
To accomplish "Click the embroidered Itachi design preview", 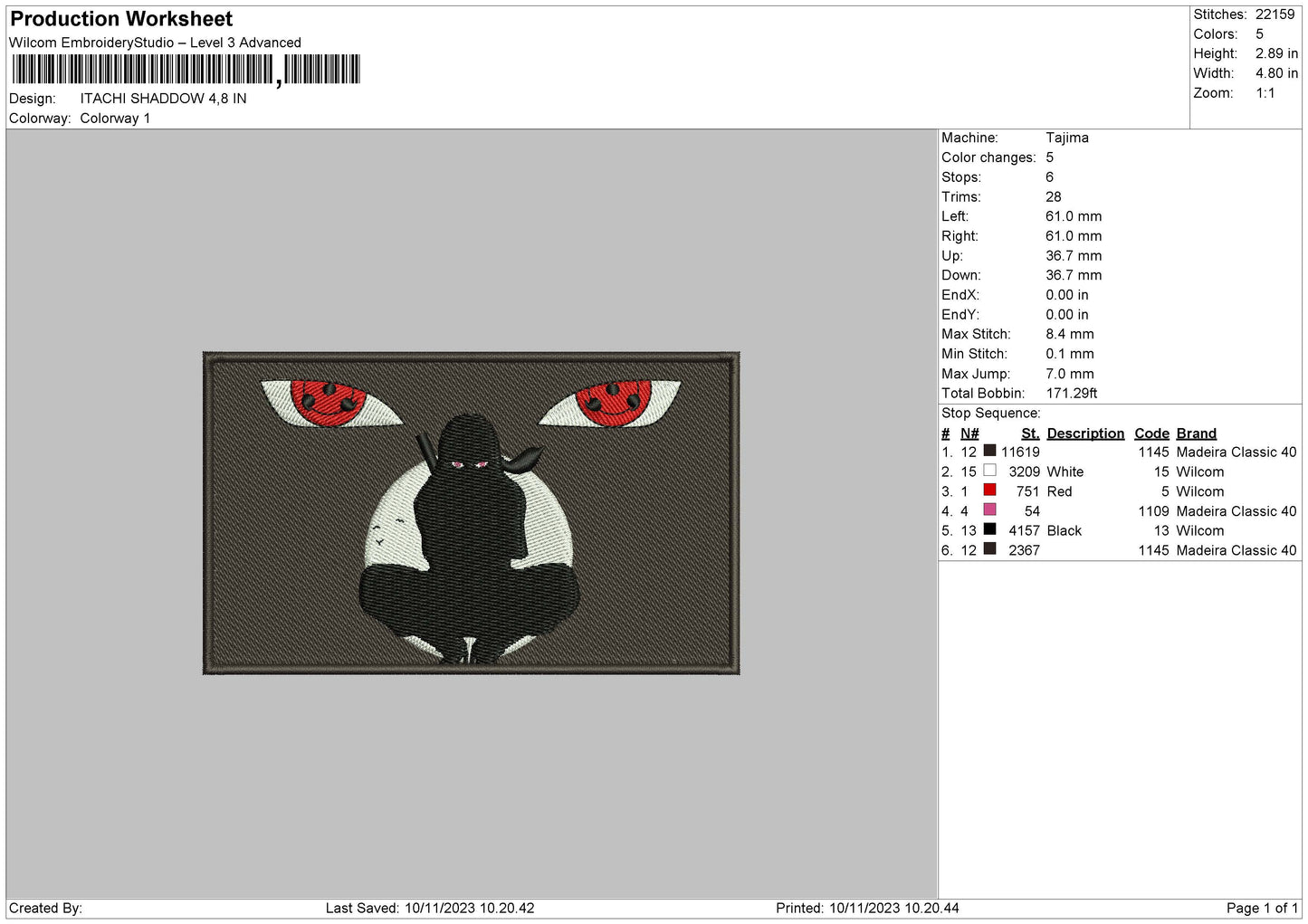I will pyautogui.click(x=471, y=513).
